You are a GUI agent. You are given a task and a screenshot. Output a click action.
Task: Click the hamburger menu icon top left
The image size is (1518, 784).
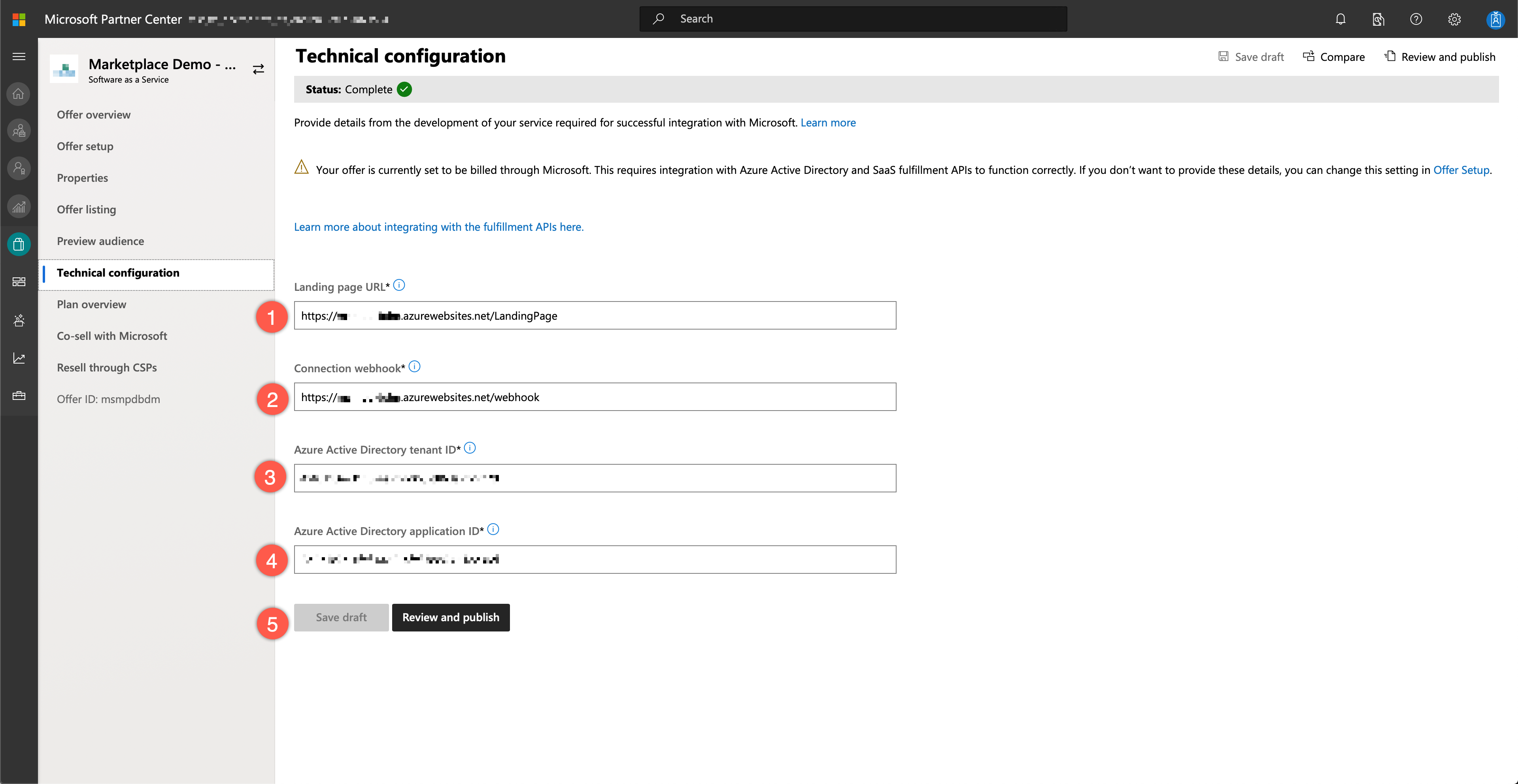[x=19, y=57]
